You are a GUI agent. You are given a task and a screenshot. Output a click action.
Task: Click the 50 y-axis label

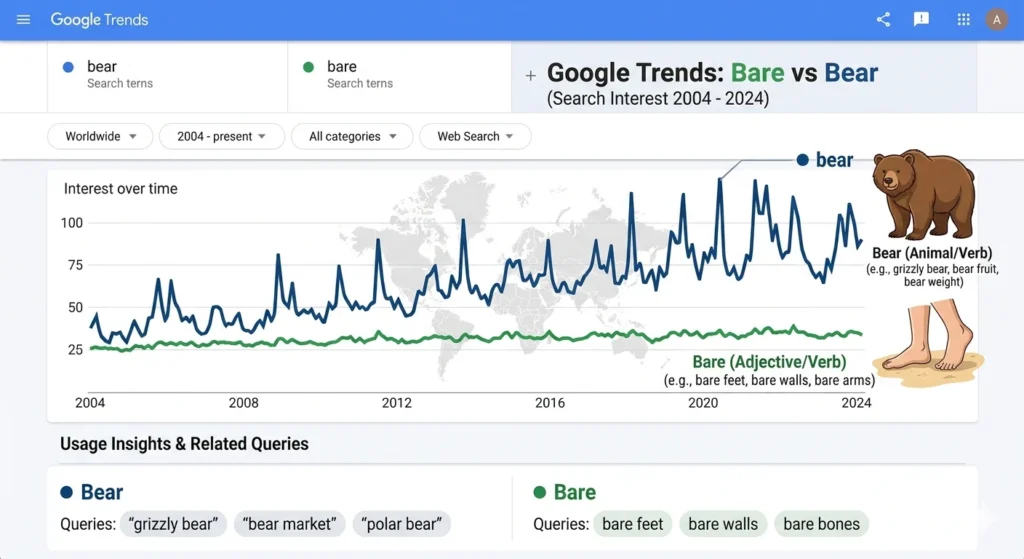75,308
